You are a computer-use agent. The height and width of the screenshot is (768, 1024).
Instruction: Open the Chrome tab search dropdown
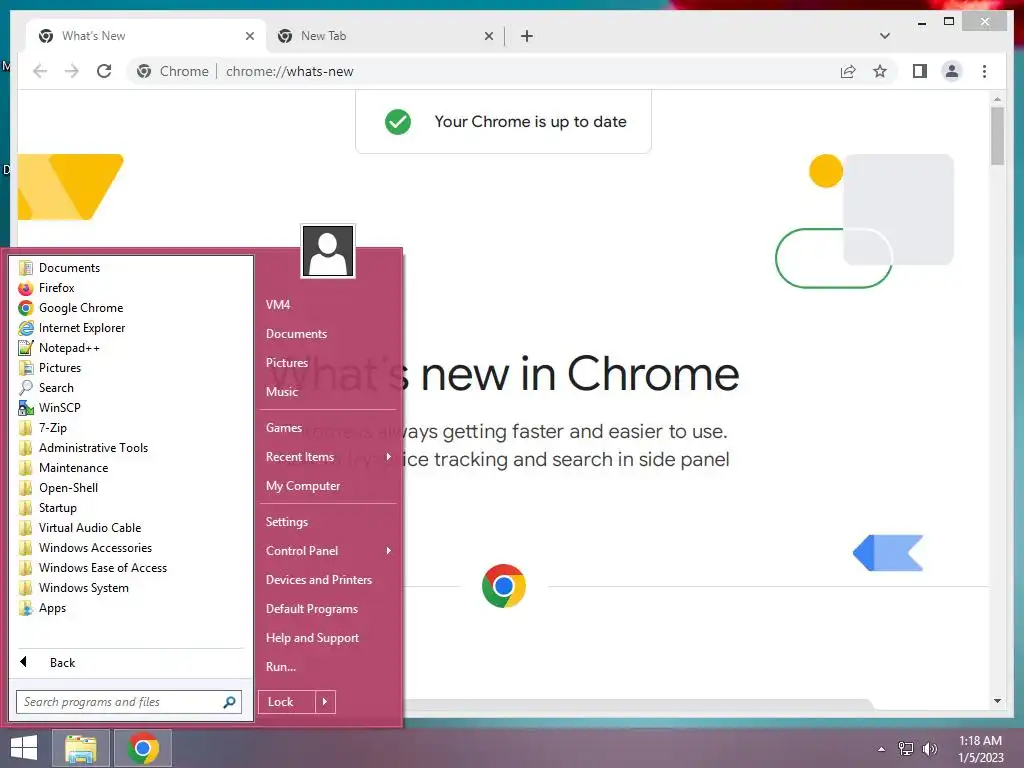[884, 36]
